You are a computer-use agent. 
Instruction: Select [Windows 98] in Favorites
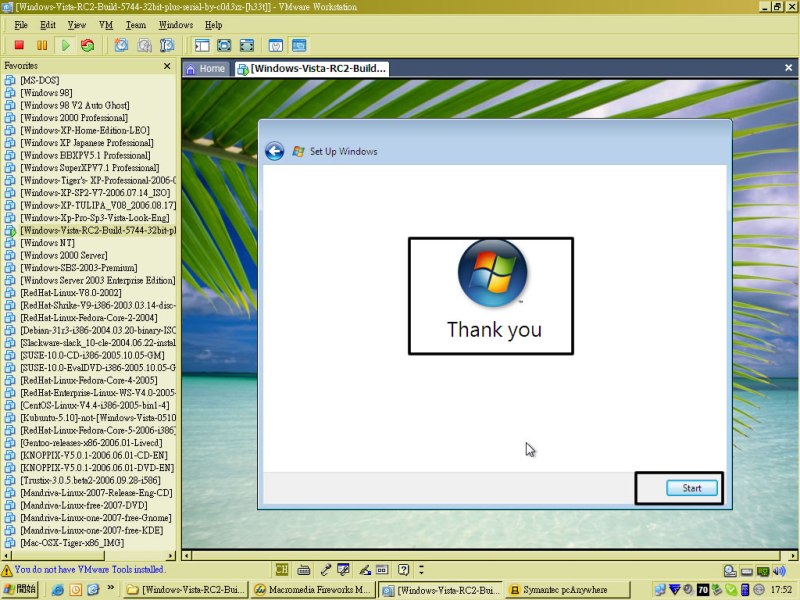46,92
